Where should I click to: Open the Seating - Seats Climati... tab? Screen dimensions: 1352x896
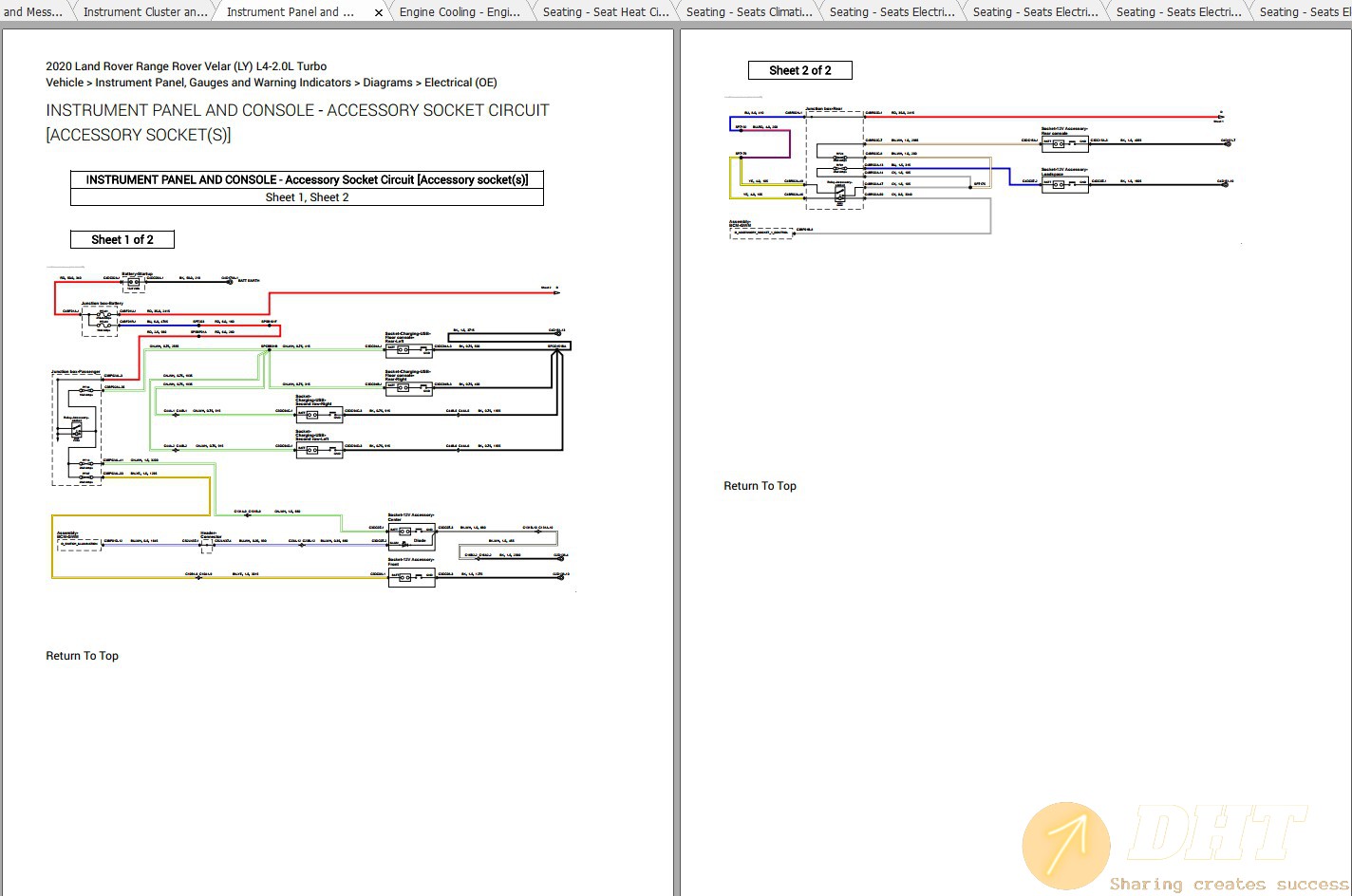pyautogui.click(x=748, y=11)
